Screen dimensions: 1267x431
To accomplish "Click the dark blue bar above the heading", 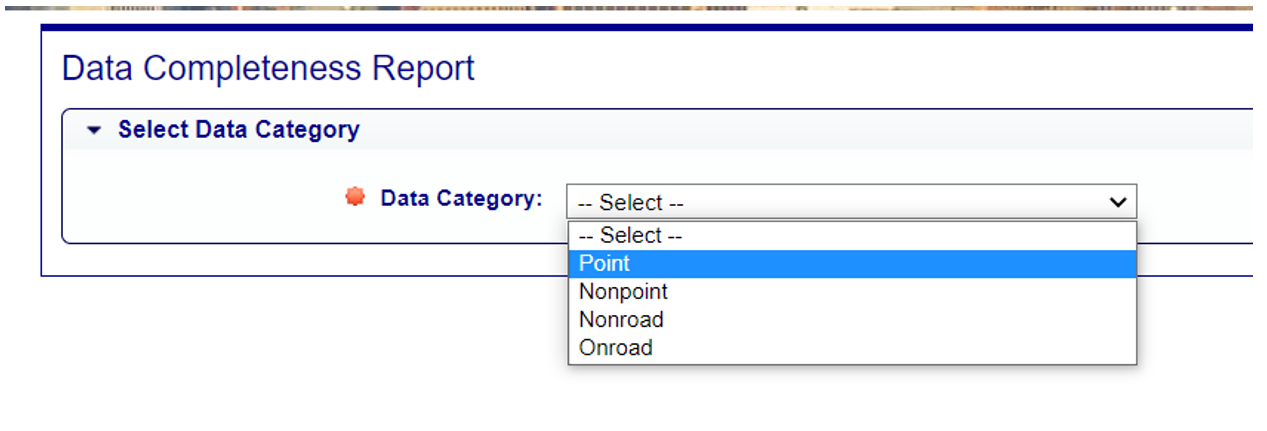I will tap(646, 28).
